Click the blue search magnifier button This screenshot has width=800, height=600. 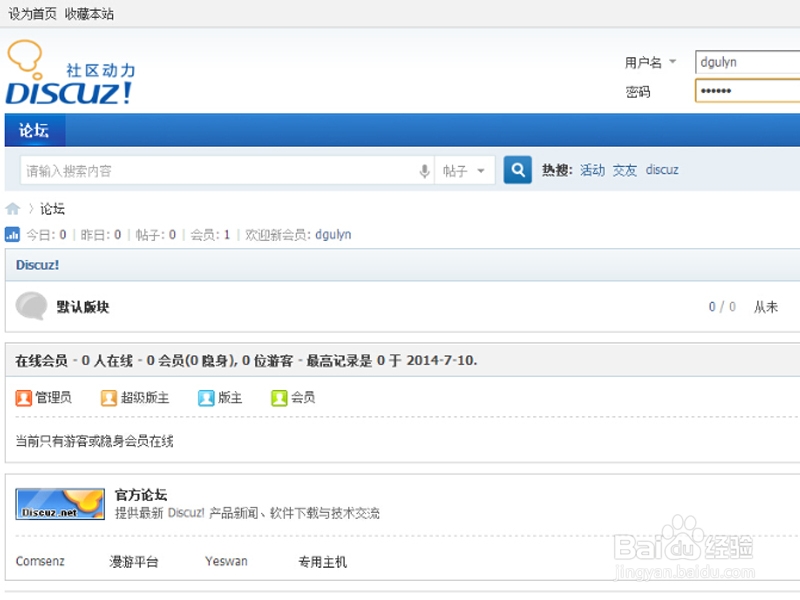(517, 170)
